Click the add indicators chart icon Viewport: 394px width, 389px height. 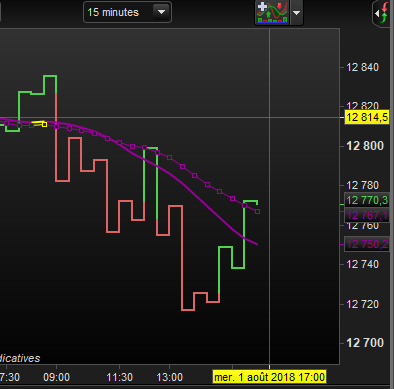272,12
